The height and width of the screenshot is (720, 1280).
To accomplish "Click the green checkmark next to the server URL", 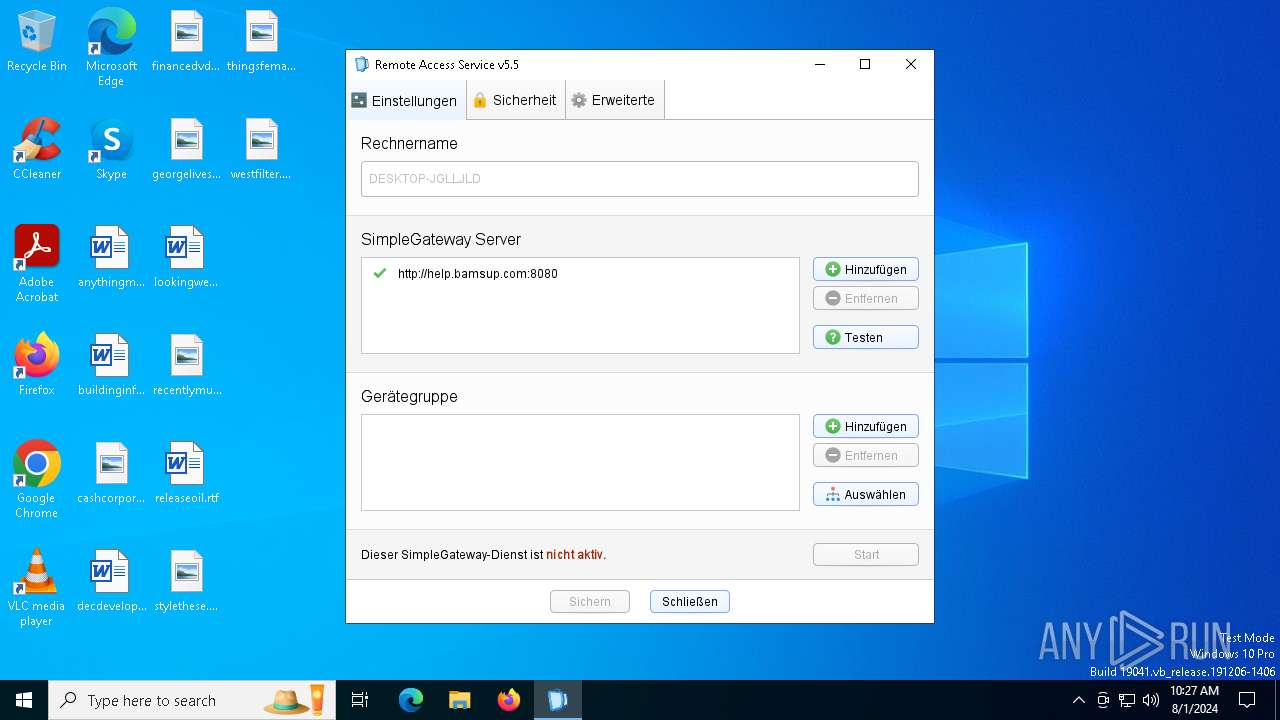I will (379, 273).
